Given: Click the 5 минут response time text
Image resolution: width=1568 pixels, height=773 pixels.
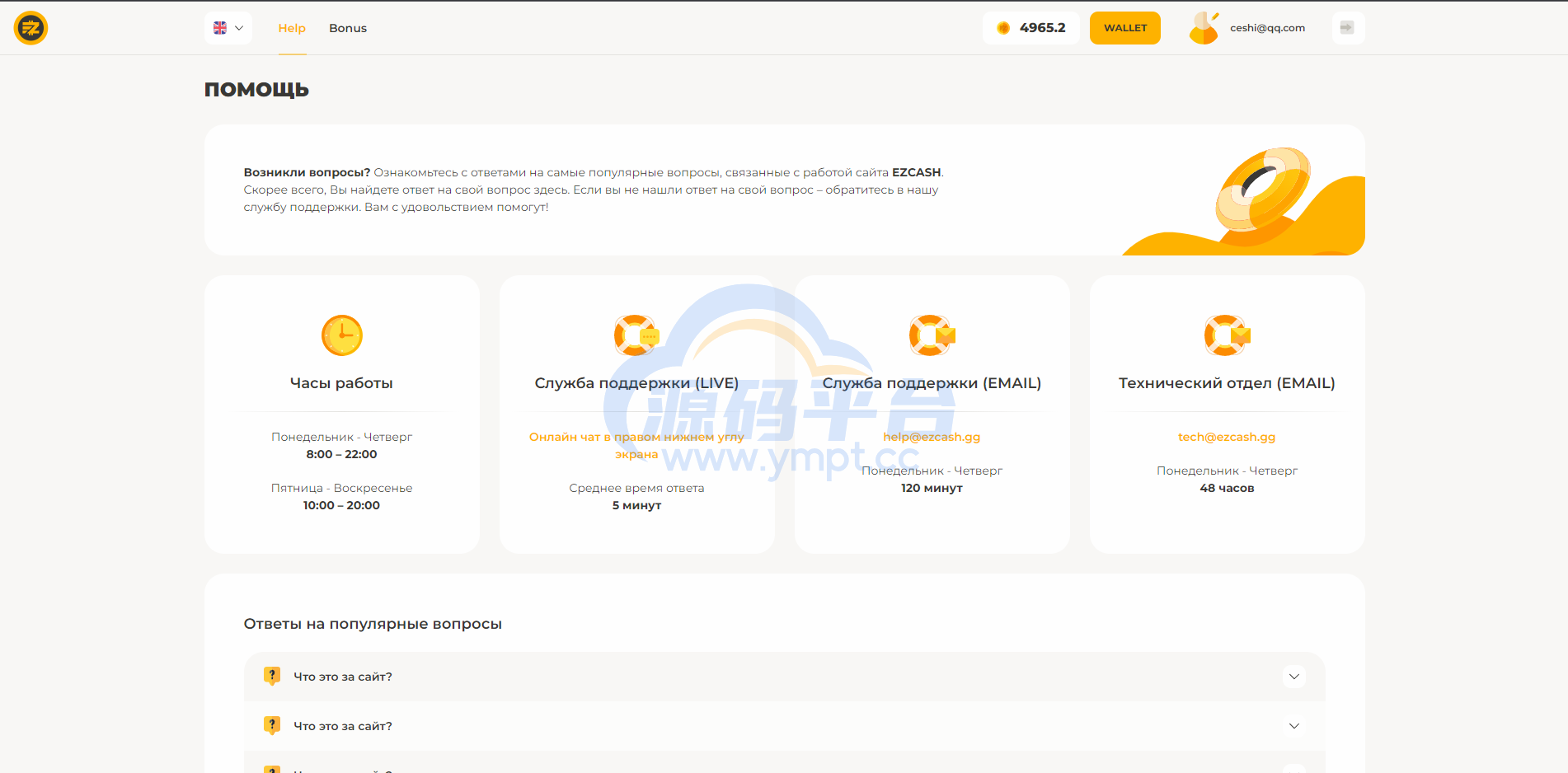Looking at the screenshot, I should tap(636, 505).
